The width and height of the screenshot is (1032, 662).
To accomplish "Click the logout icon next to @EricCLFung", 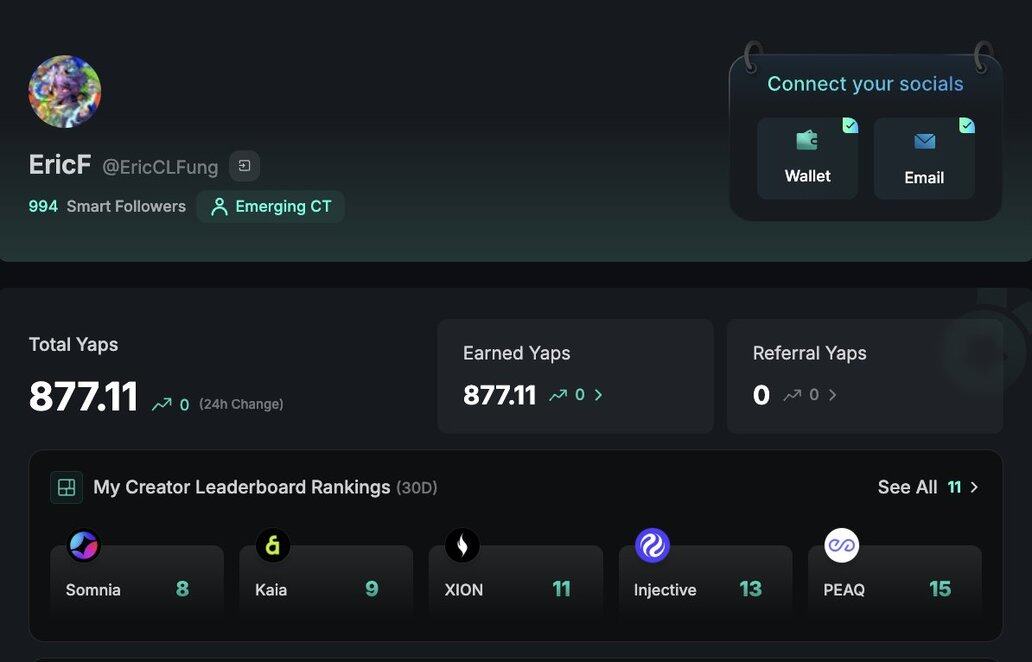I will point(244,166).
